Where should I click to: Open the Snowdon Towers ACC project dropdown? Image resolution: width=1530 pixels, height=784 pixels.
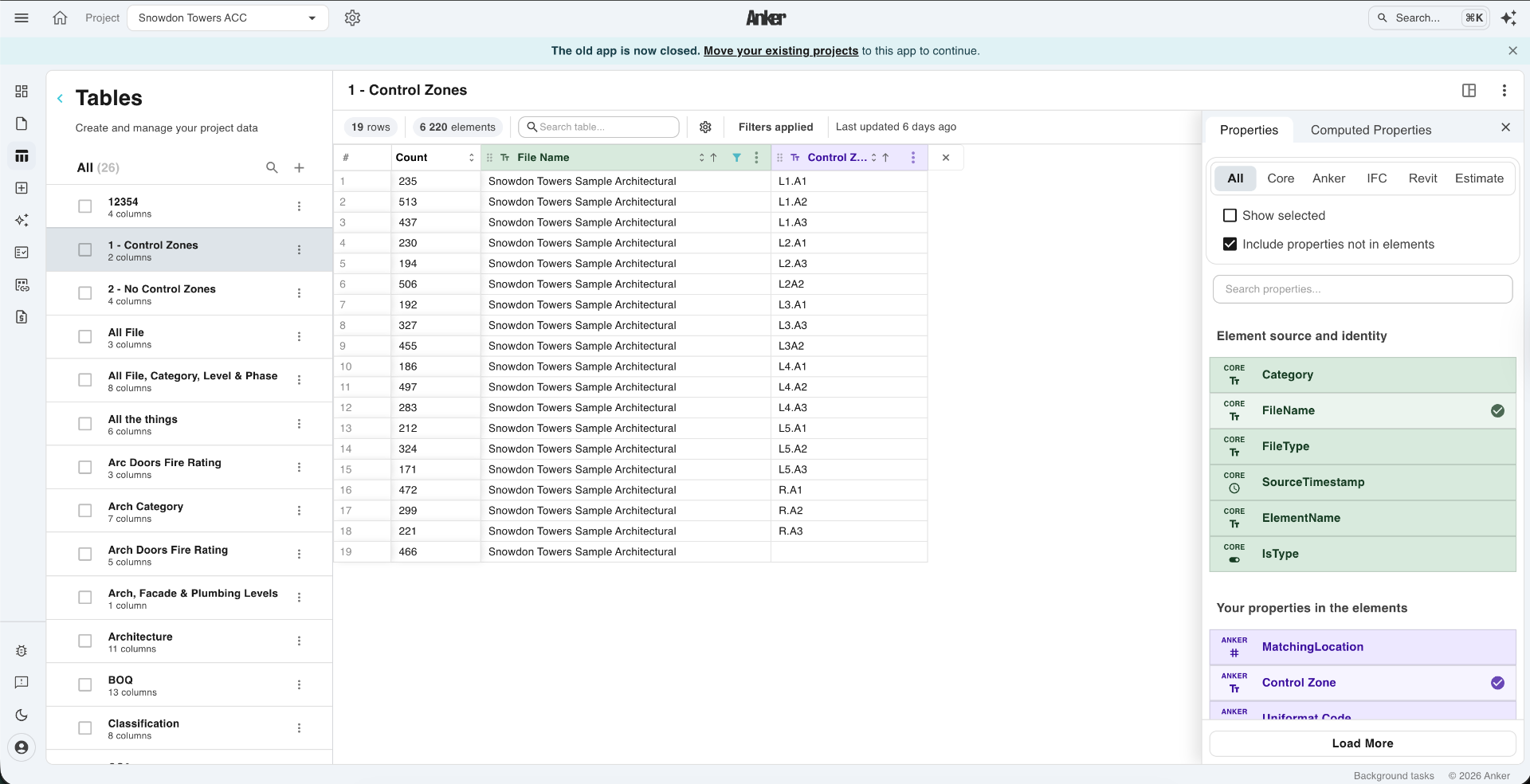pos(227,18)
